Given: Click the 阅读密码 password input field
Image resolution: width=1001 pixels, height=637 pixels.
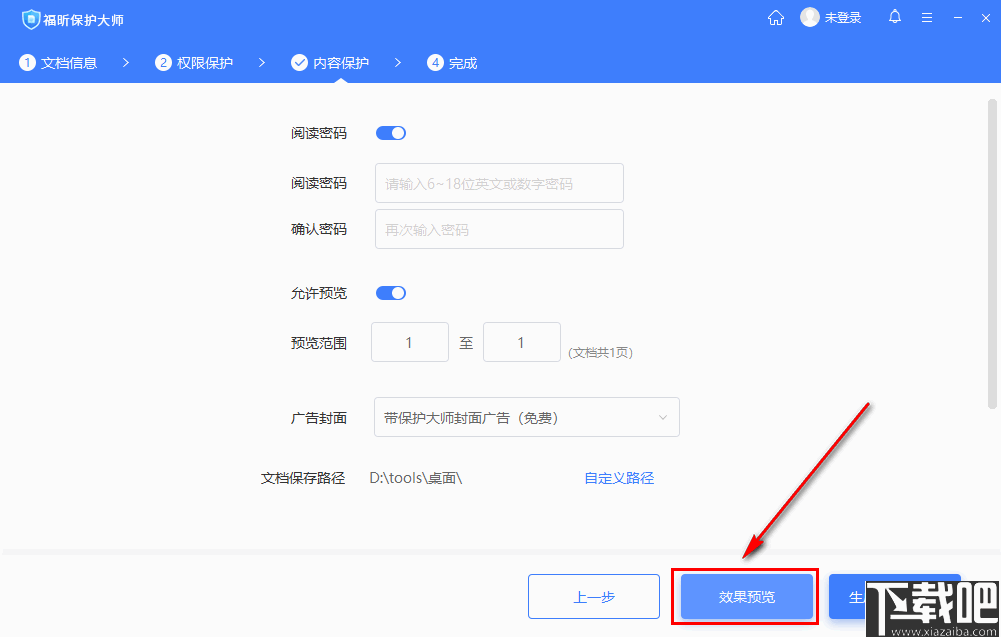Looking at the screenshot, I should pyautogui.click(x=498, y=183).
